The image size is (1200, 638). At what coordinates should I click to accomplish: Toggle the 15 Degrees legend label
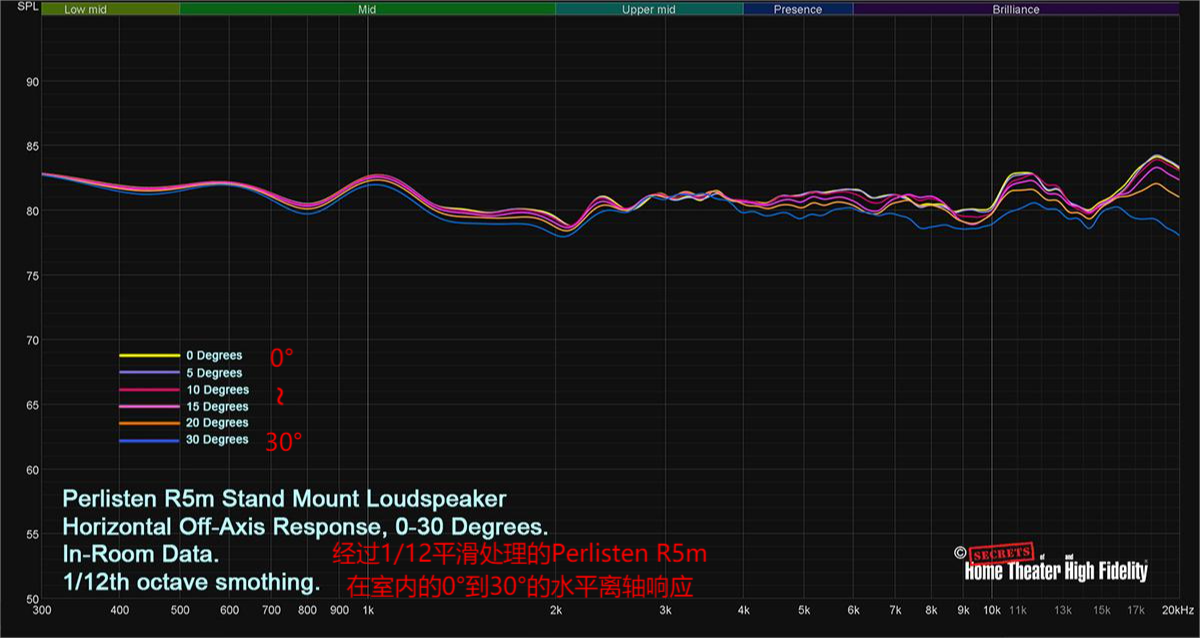217,407
